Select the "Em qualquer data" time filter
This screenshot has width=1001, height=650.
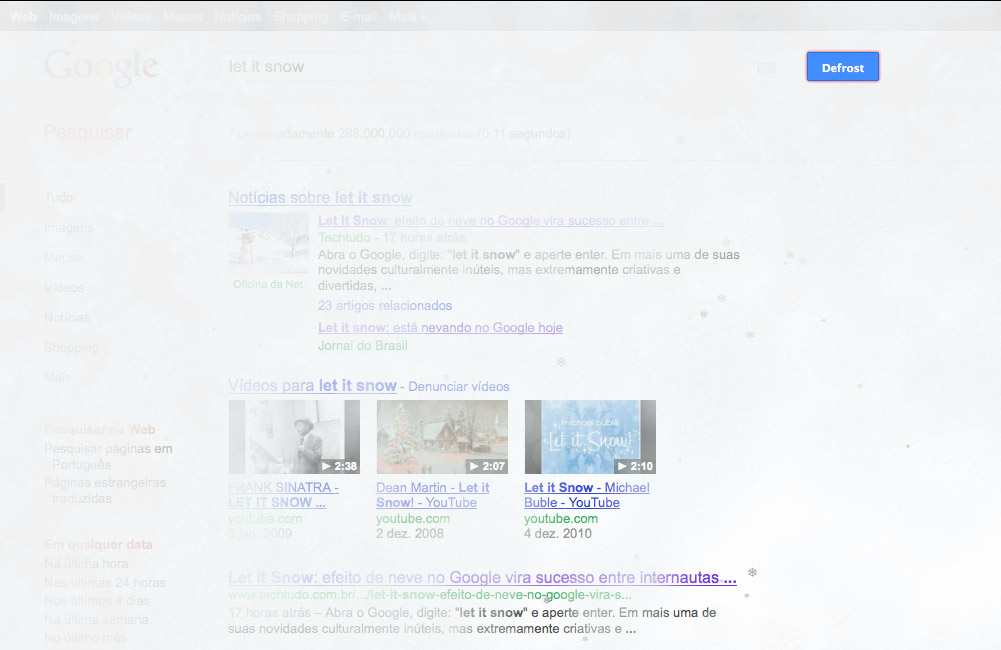click(98, 545)
